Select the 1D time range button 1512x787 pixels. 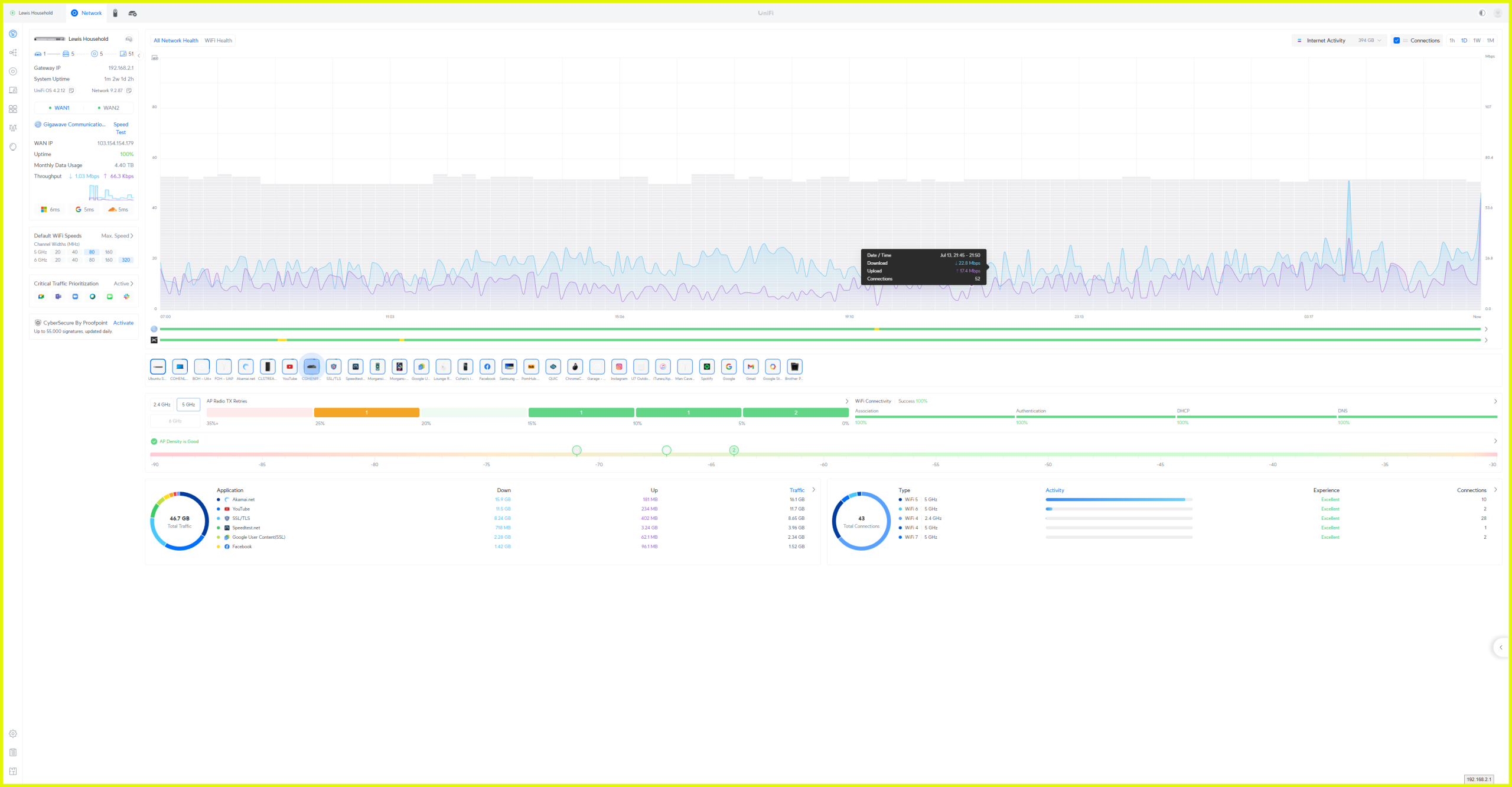1464,41
